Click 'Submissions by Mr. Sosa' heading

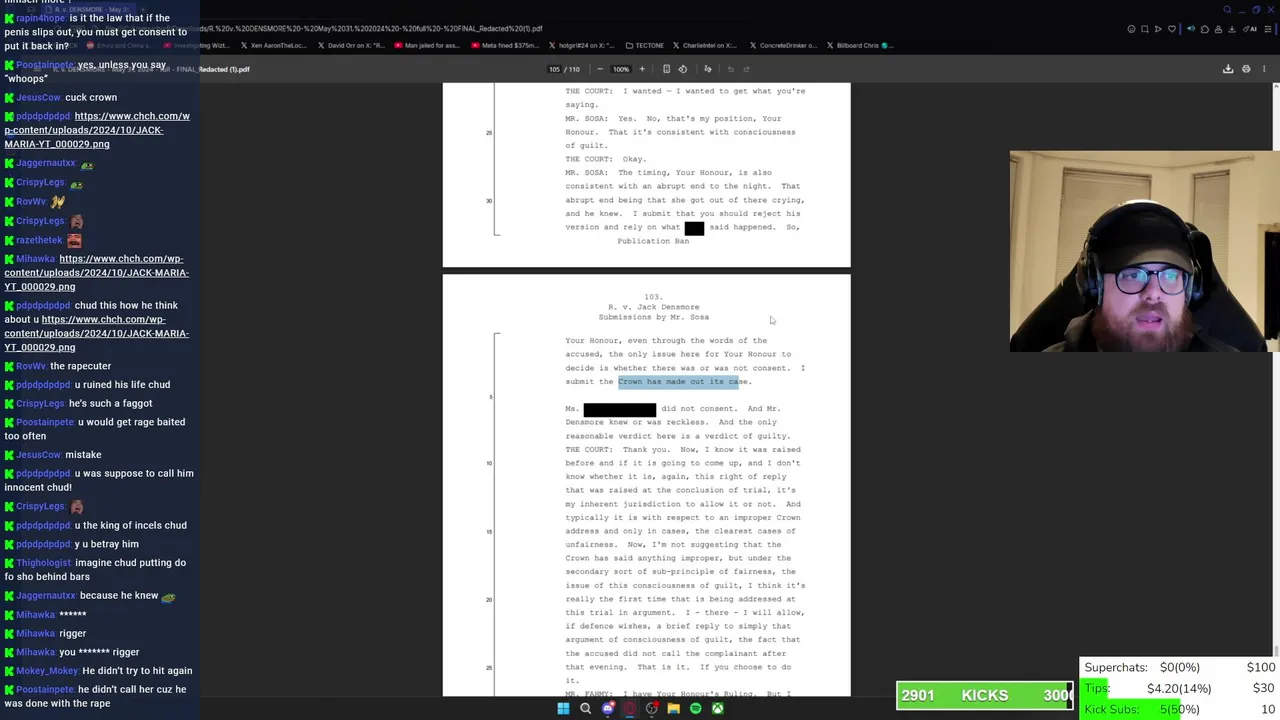point(653,317)
